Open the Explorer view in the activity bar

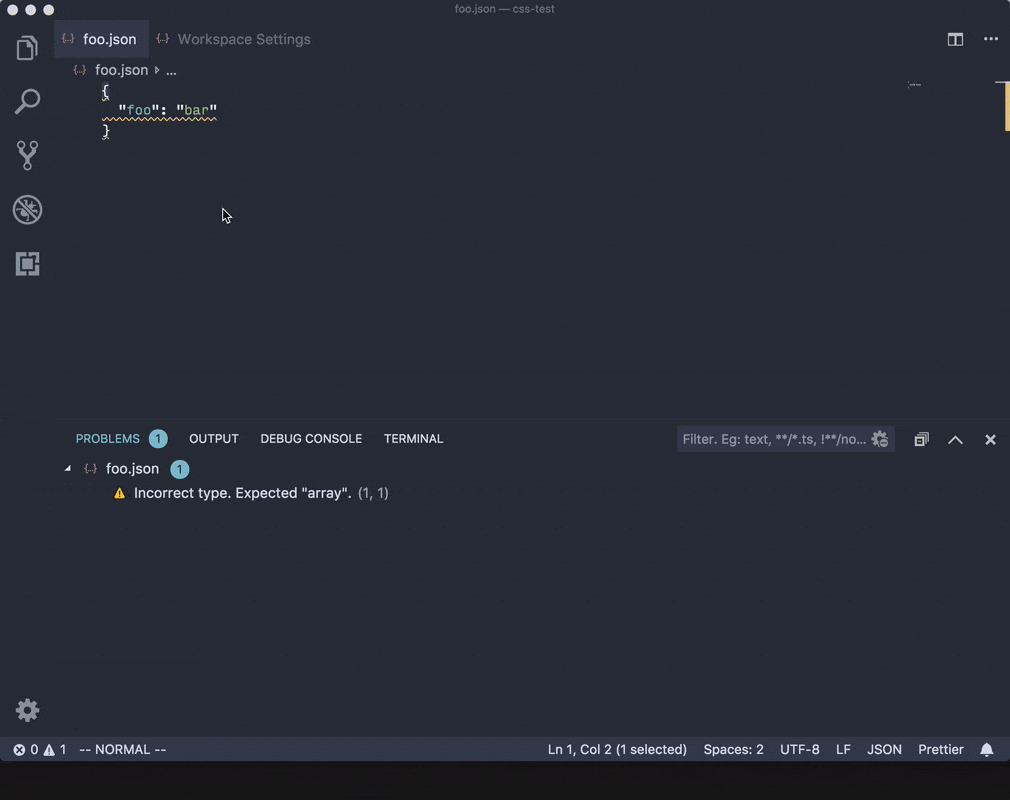pyautogui.click(x=27, y=47)
